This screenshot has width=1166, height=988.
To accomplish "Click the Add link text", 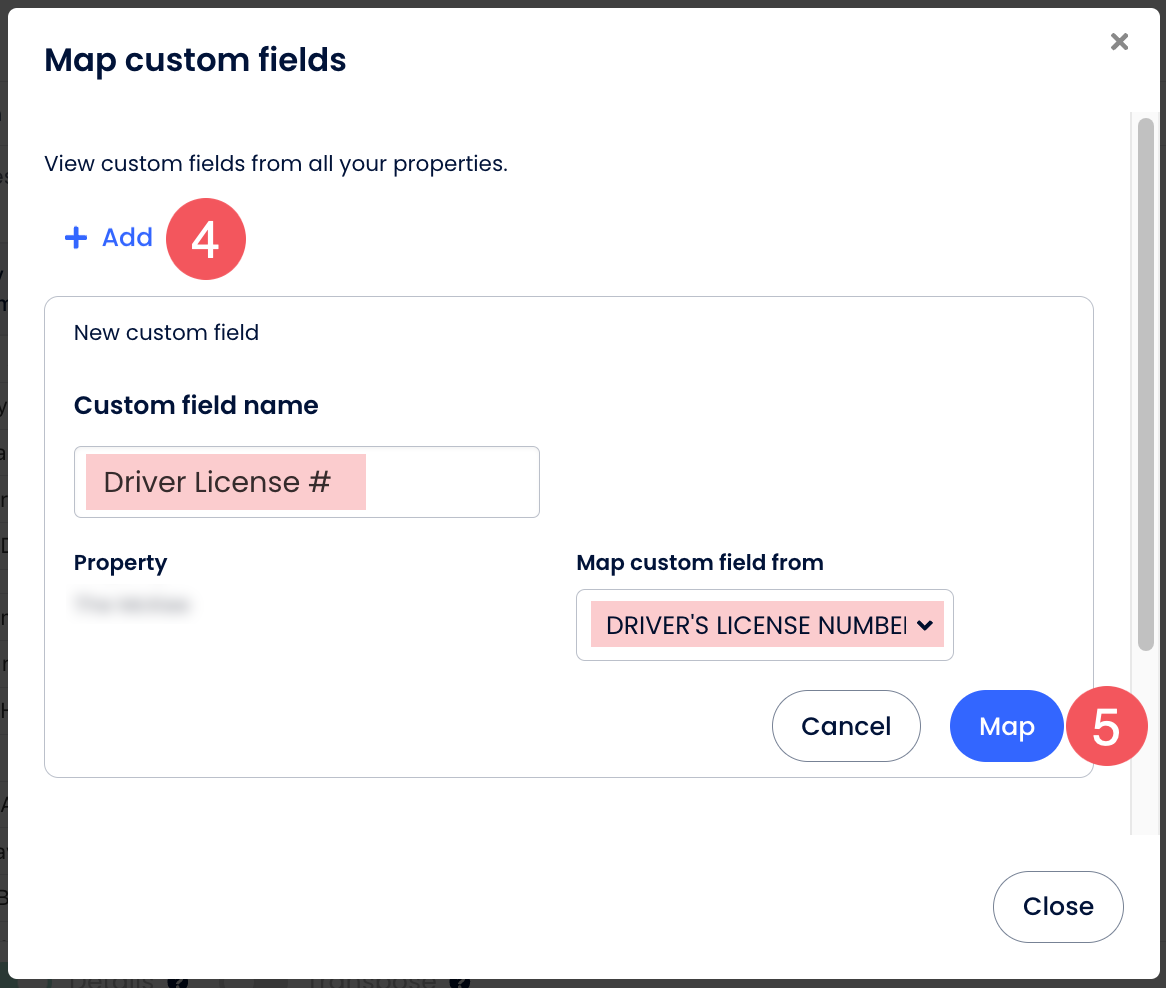I will point(127,238).
